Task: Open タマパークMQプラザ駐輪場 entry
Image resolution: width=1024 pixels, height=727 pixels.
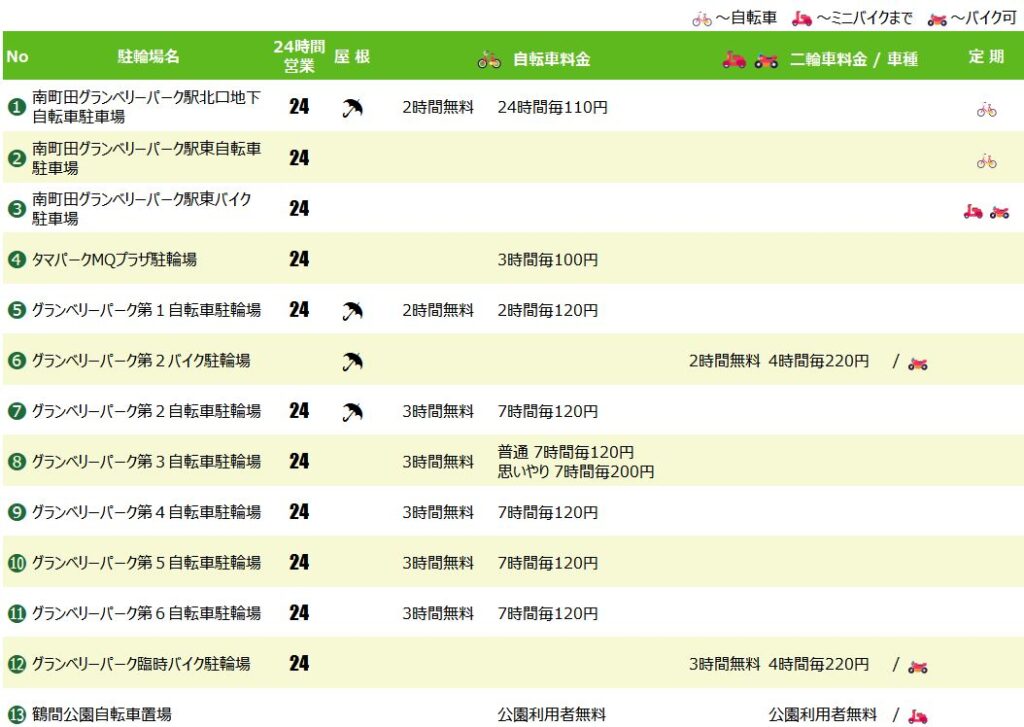Action: pos(114,259)
